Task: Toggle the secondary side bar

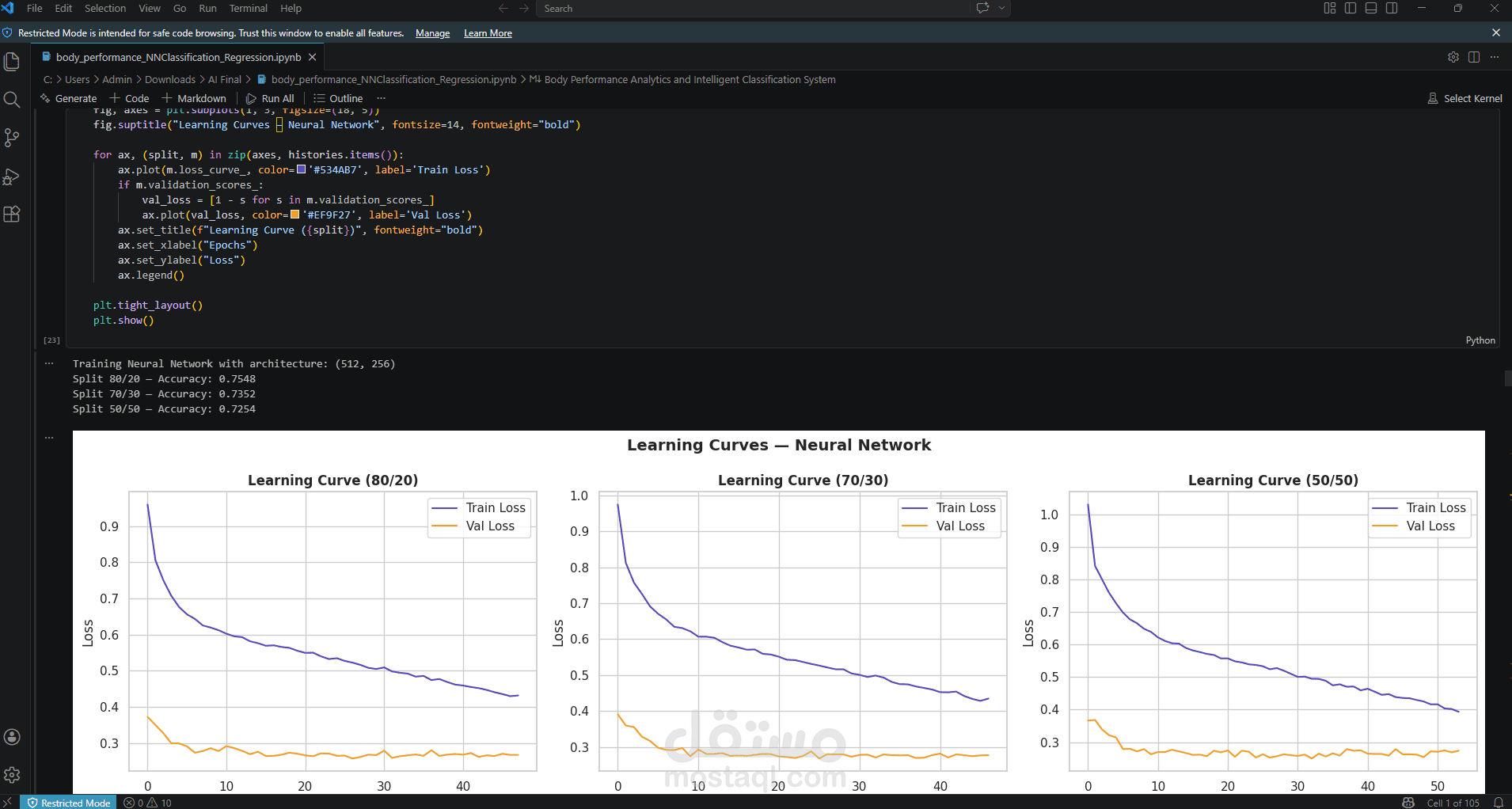Action: 1392,9
